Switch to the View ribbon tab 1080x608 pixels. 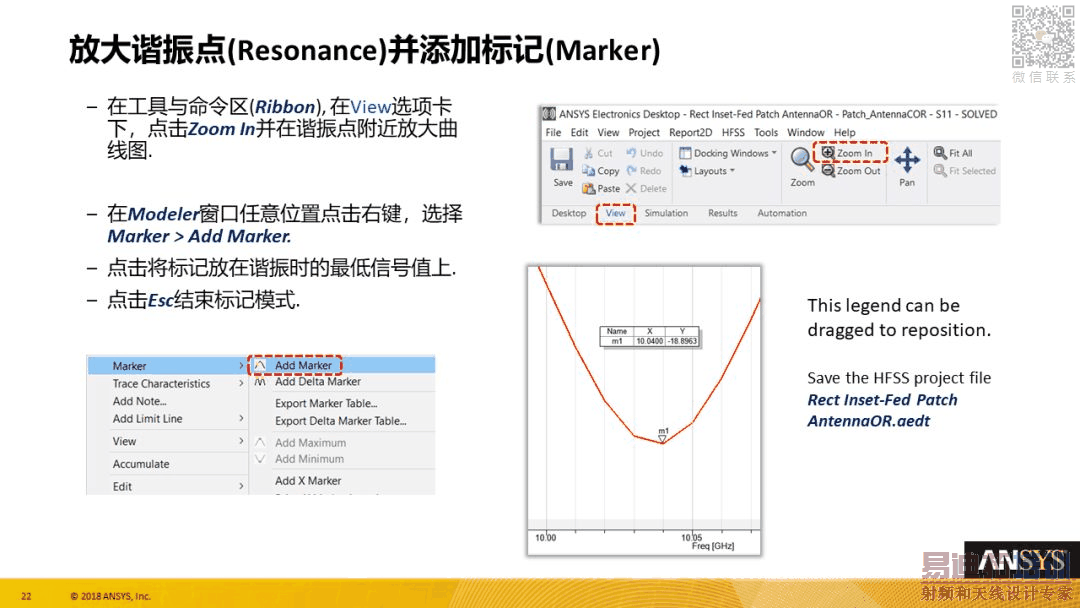click(x=615, y=213)
